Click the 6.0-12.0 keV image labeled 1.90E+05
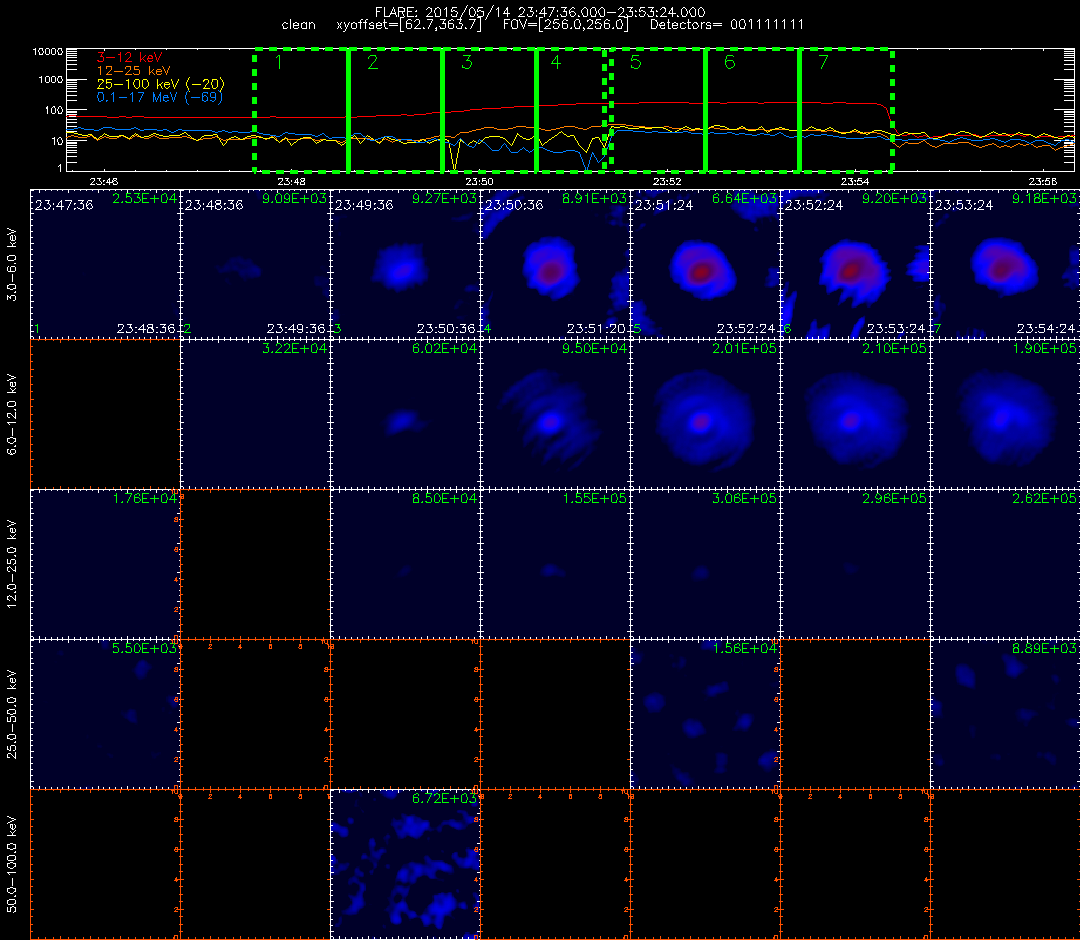This screenshot has height=940, width=1080. coord(1006,414)
